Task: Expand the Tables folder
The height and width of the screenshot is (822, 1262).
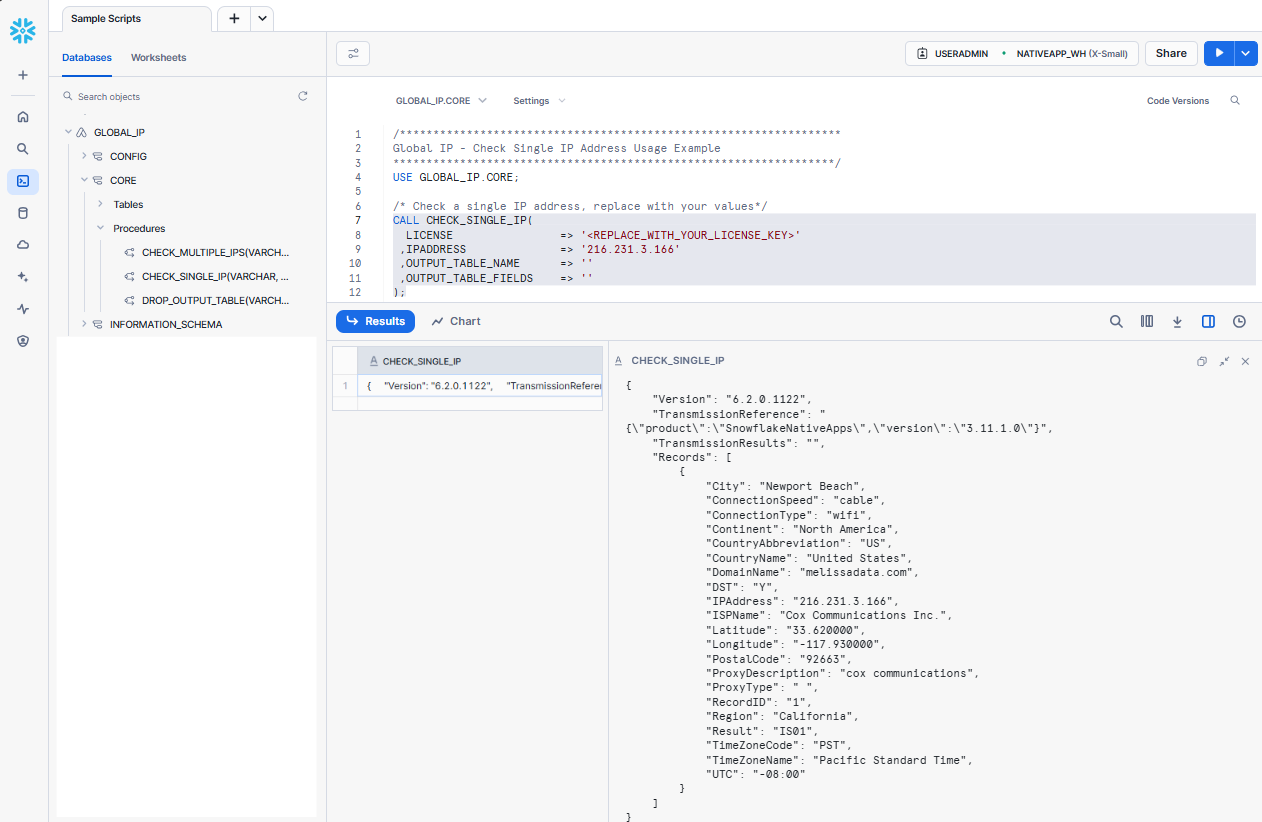Action: 100,204
